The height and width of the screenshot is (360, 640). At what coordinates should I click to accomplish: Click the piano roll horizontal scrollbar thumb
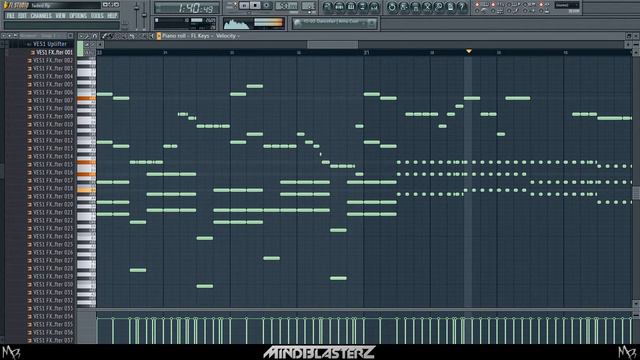(333, 44)
